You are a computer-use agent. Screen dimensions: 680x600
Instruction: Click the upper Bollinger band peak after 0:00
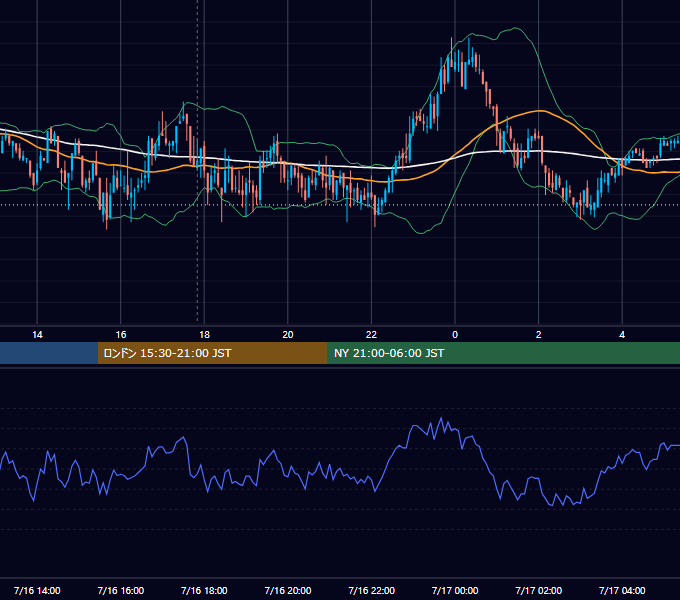pos(515,28)
